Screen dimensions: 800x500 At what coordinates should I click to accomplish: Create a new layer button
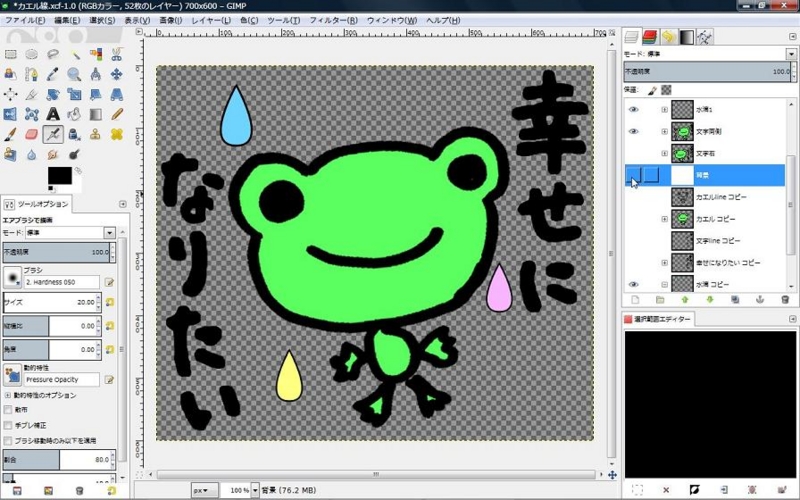pyautogui.click(x=635, y=300)
